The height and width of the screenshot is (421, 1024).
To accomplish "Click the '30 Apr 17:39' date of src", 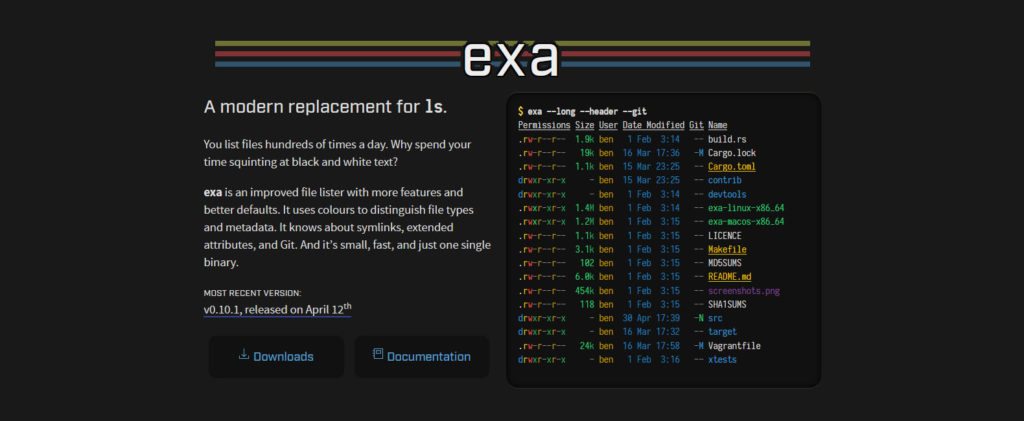I will pyautogui.click(x=651, y=318).
